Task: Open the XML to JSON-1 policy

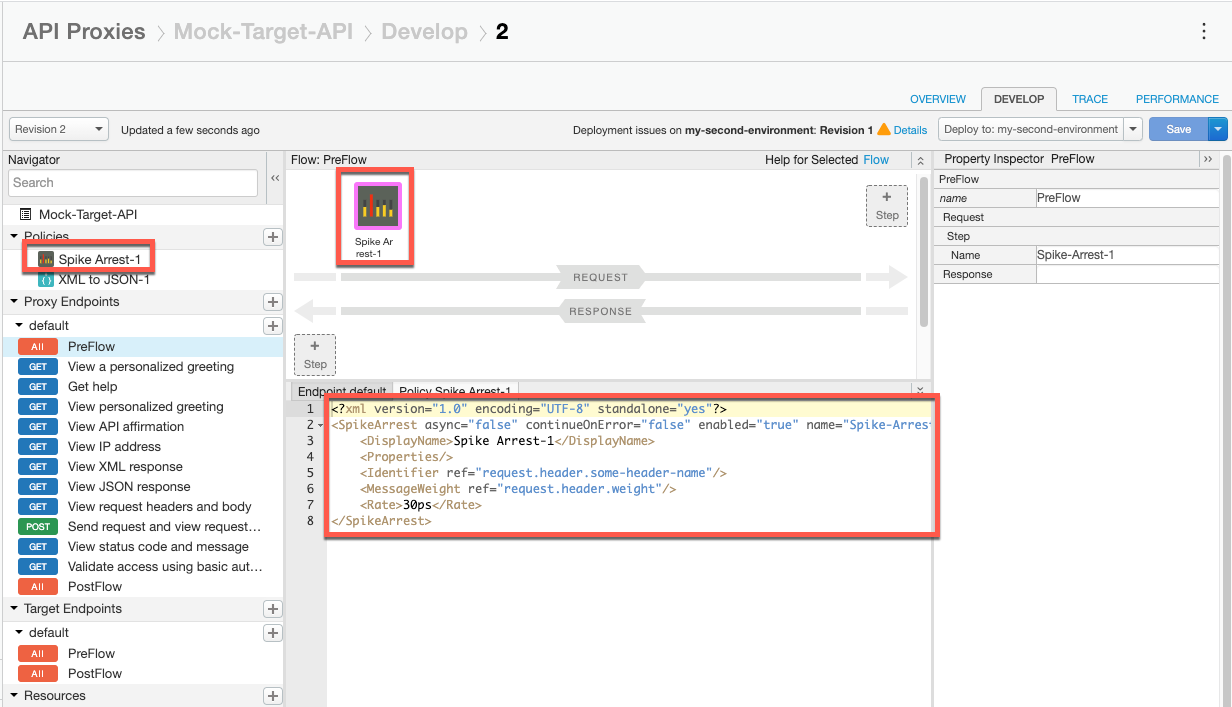Action: click(x=104, y=279)
